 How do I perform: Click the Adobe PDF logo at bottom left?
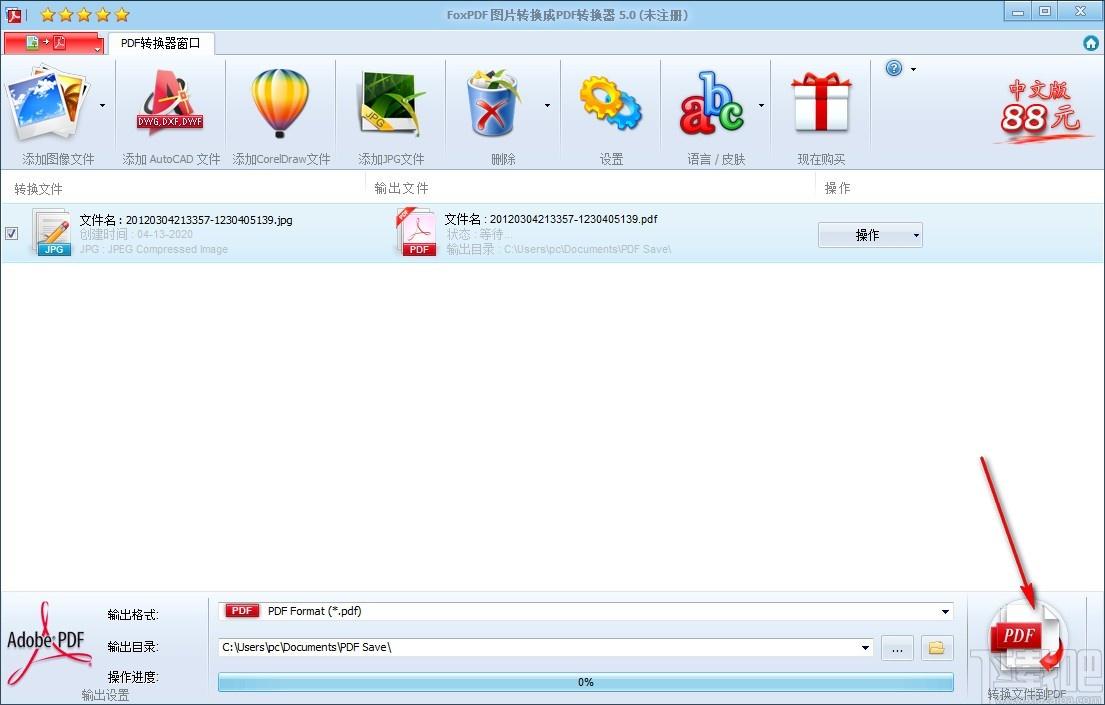(48, 643)
